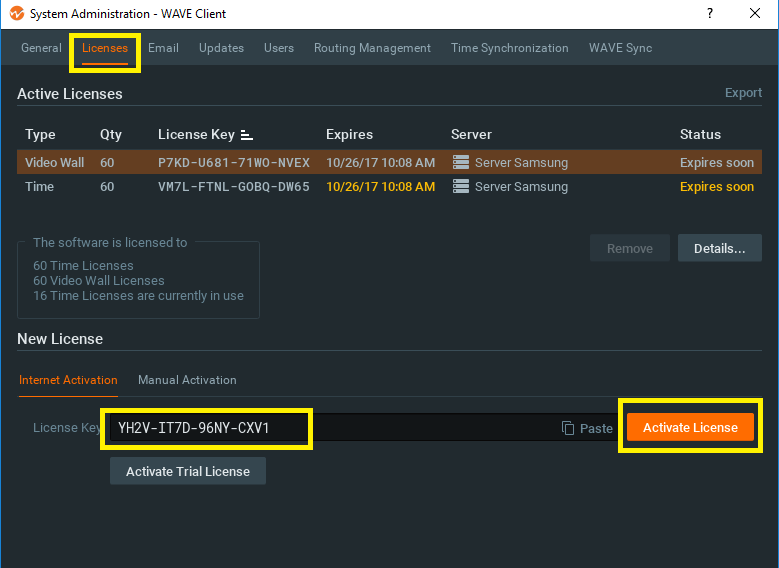Sort by the Type column header
The height and width of the screenshot is (568, 779).
pos(40,135)
